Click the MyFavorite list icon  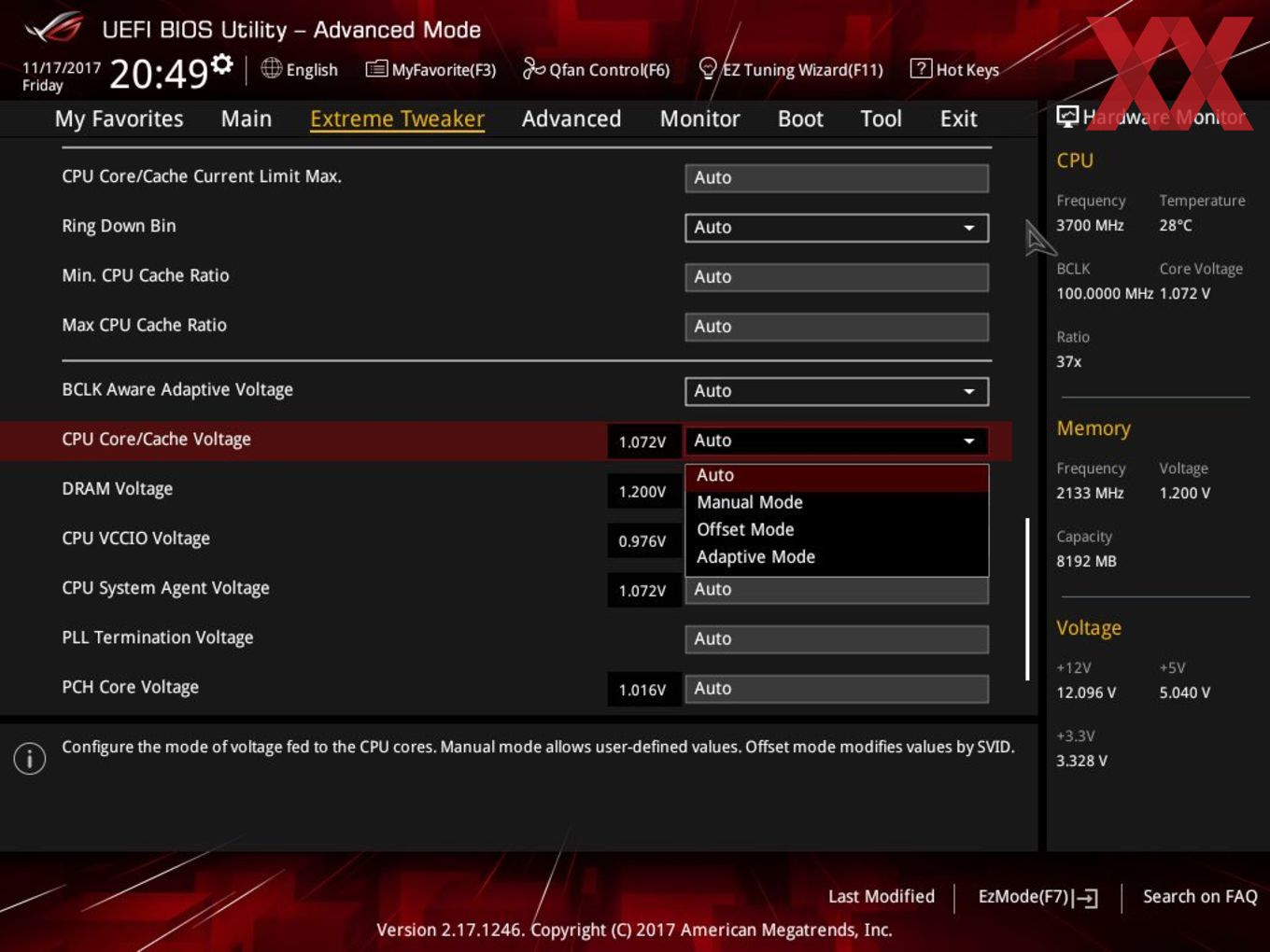click(376, 69)
